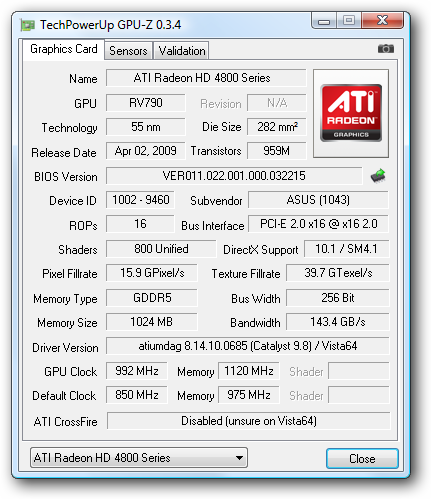This screenshot has height=499, width=431.
Task: Click the BIOS Version VER011.022.001.000.032215 field
Action: tap(234, 176)
